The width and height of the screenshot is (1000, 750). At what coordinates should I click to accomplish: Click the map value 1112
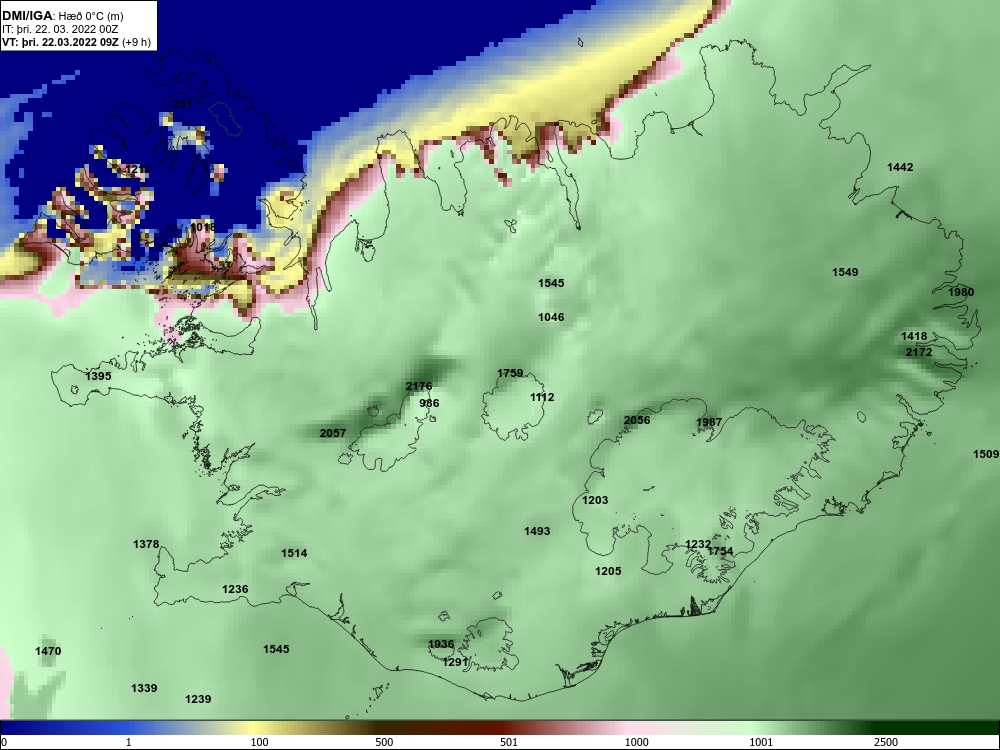click(542, 397)
